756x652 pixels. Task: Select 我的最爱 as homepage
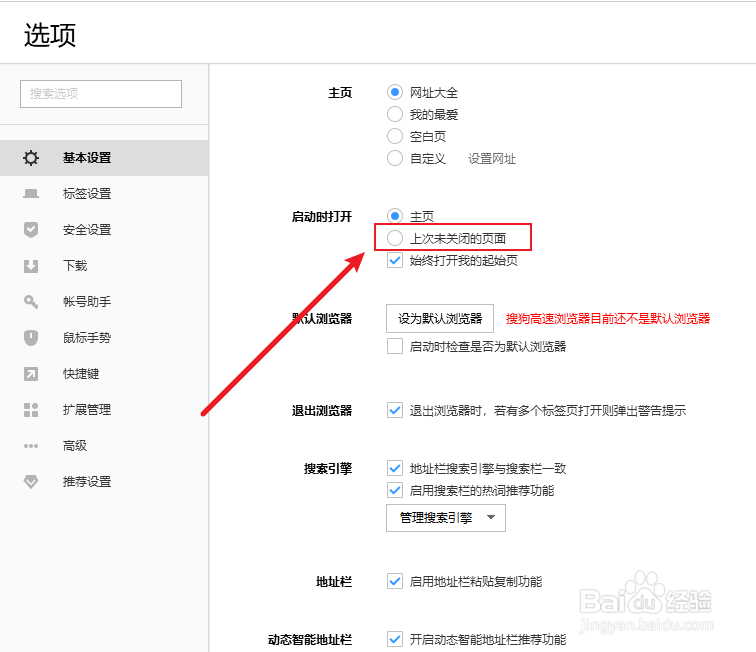coord(395,114)
